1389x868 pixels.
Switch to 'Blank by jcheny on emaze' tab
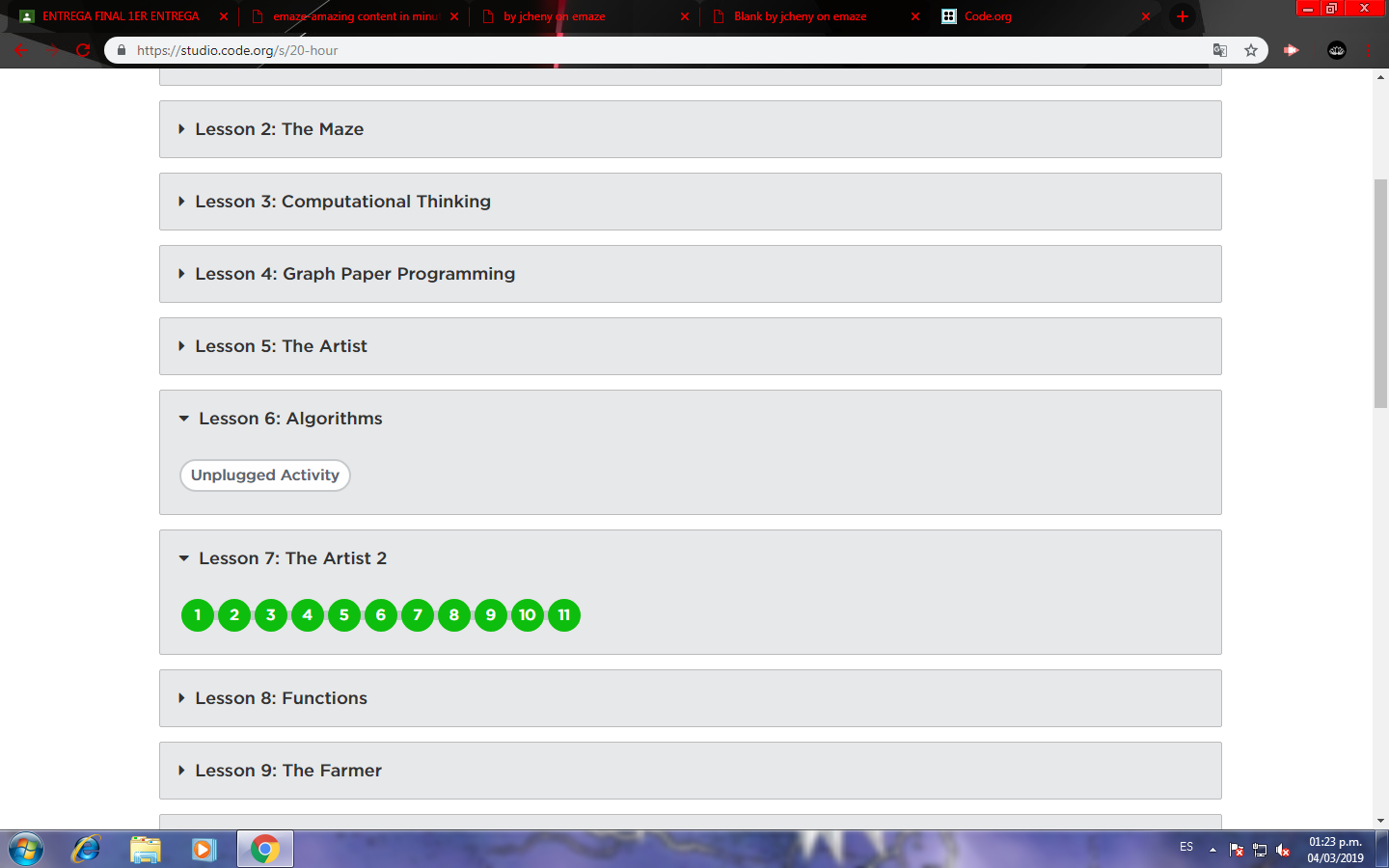click(815, 16)
